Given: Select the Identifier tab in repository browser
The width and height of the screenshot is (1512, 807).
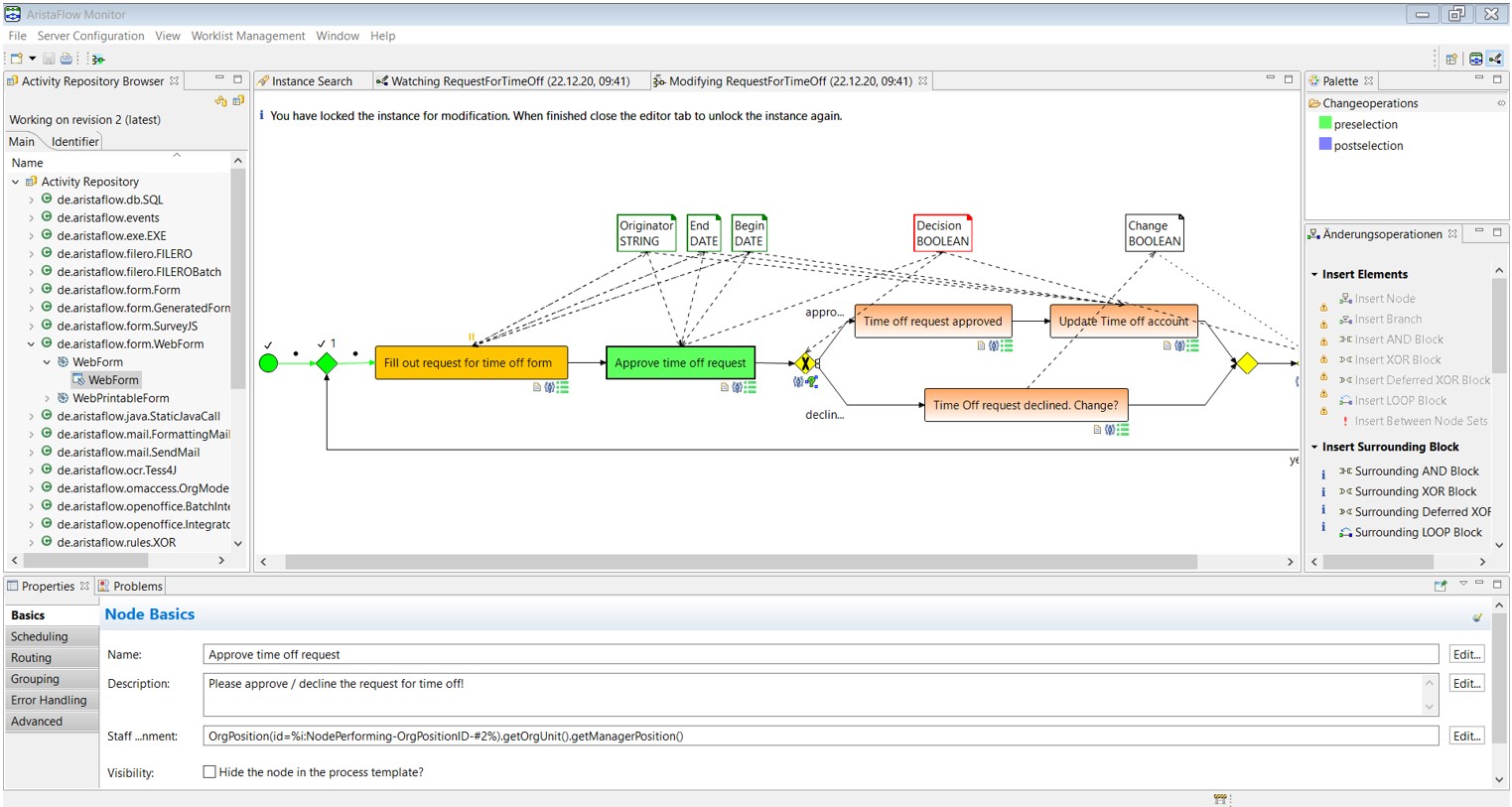Looking at the screenshot, I should [75, 142].
